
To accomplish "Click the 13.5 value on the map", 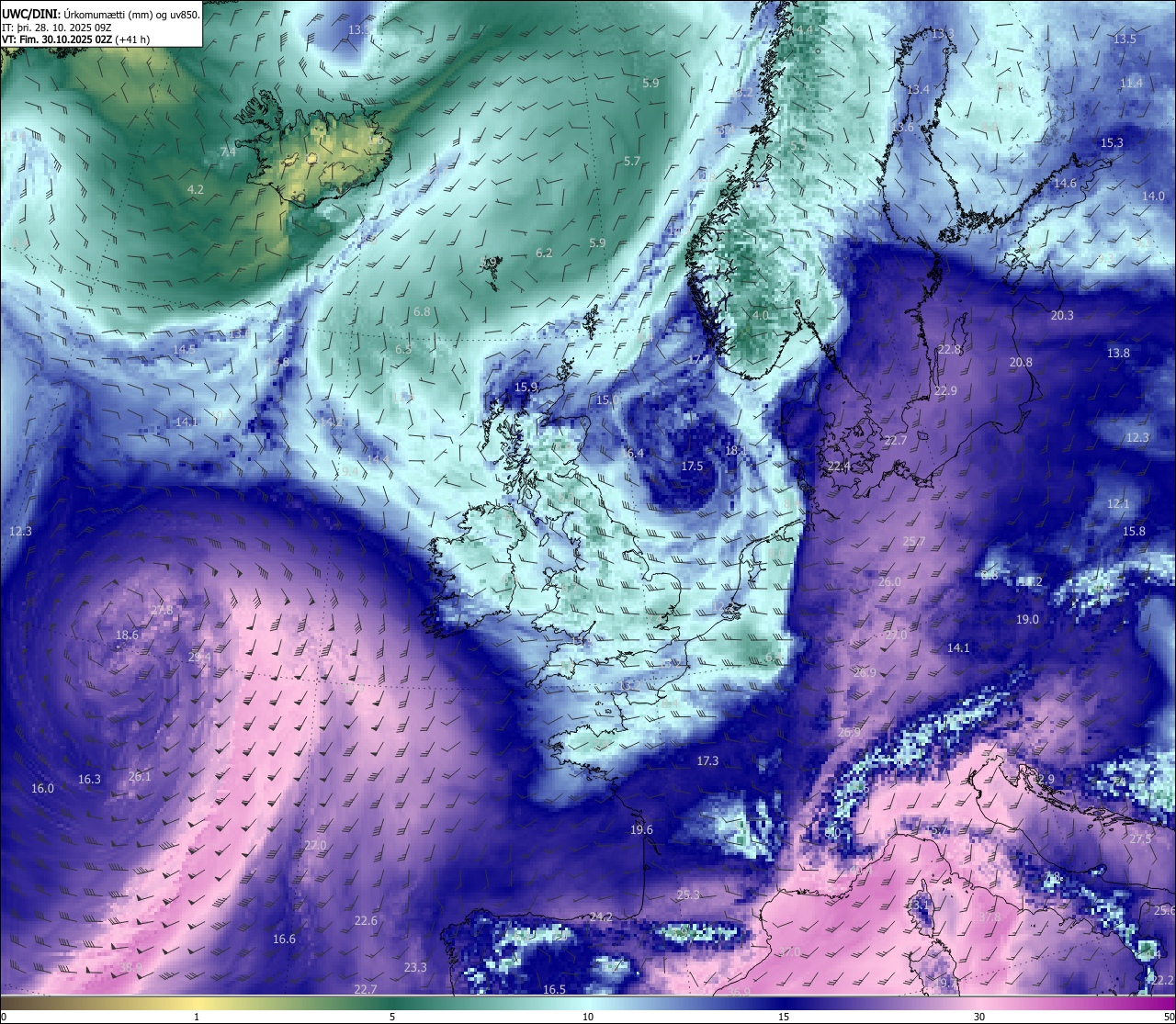I will click(x=1125, y=39).
